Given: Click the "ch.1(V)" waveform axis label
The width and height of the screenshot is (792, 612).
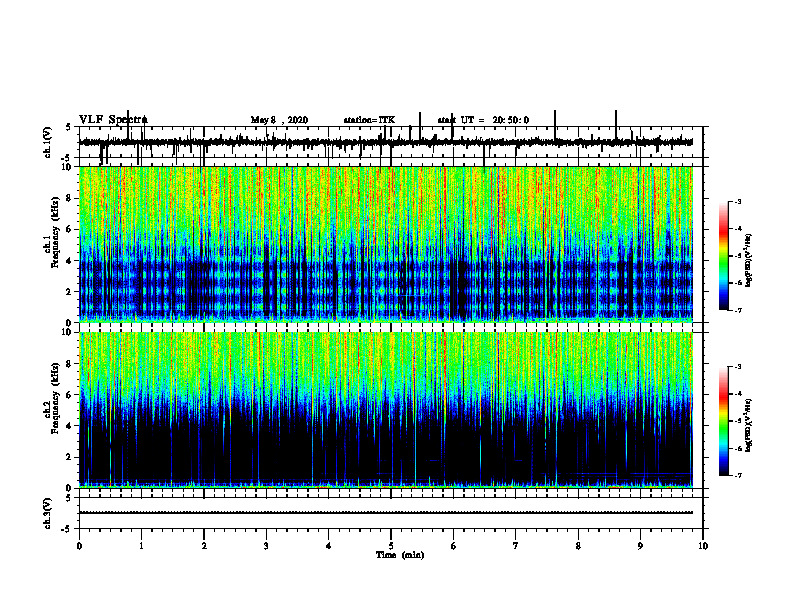Looking at the screenshot, I should coord(48,142).
